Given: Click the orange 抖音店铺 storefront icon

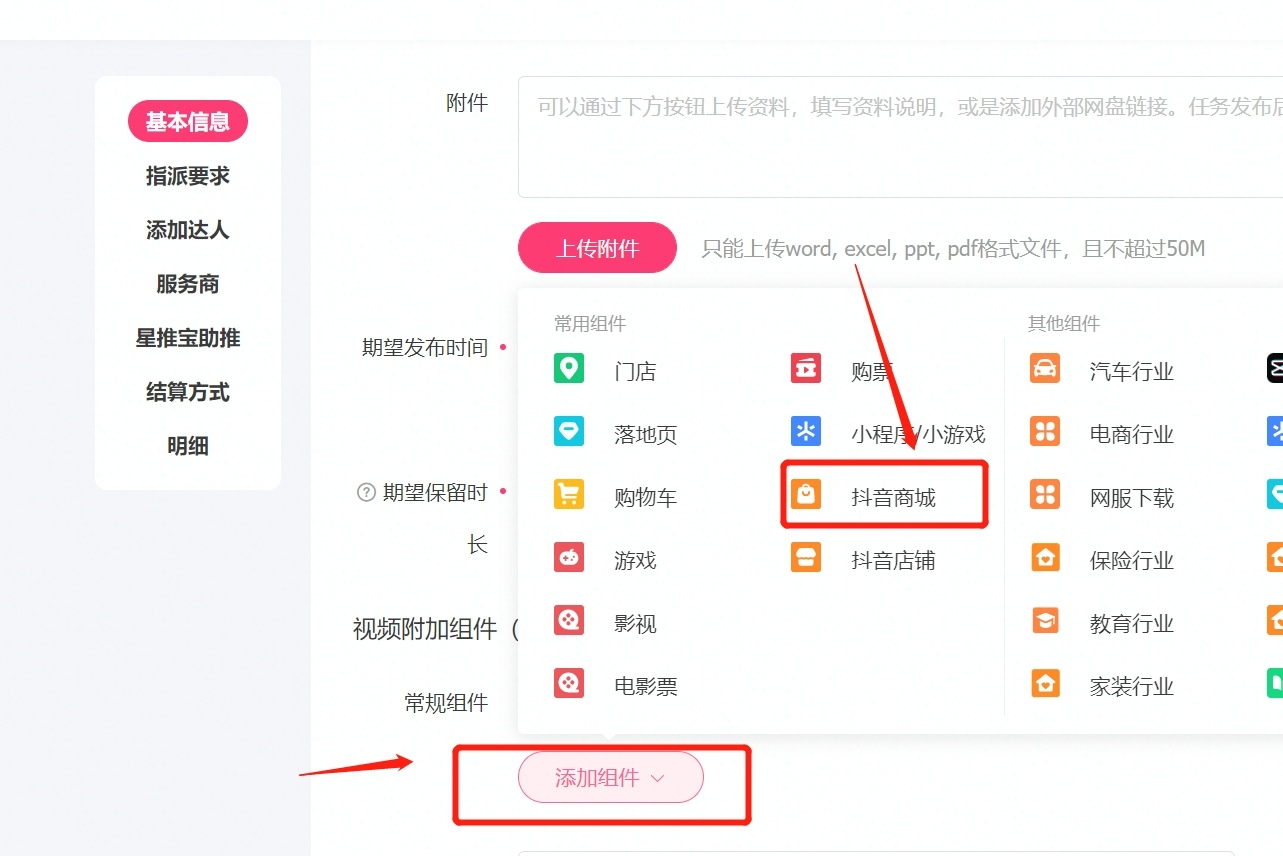Looking at the screenshot, I should click(806, 558).
